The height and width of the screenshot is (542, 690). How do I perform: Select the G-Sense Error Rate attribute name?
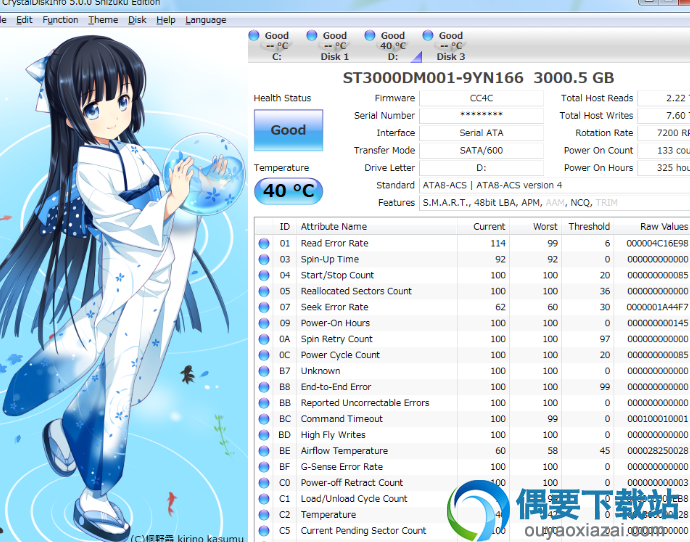pos(341,467)
